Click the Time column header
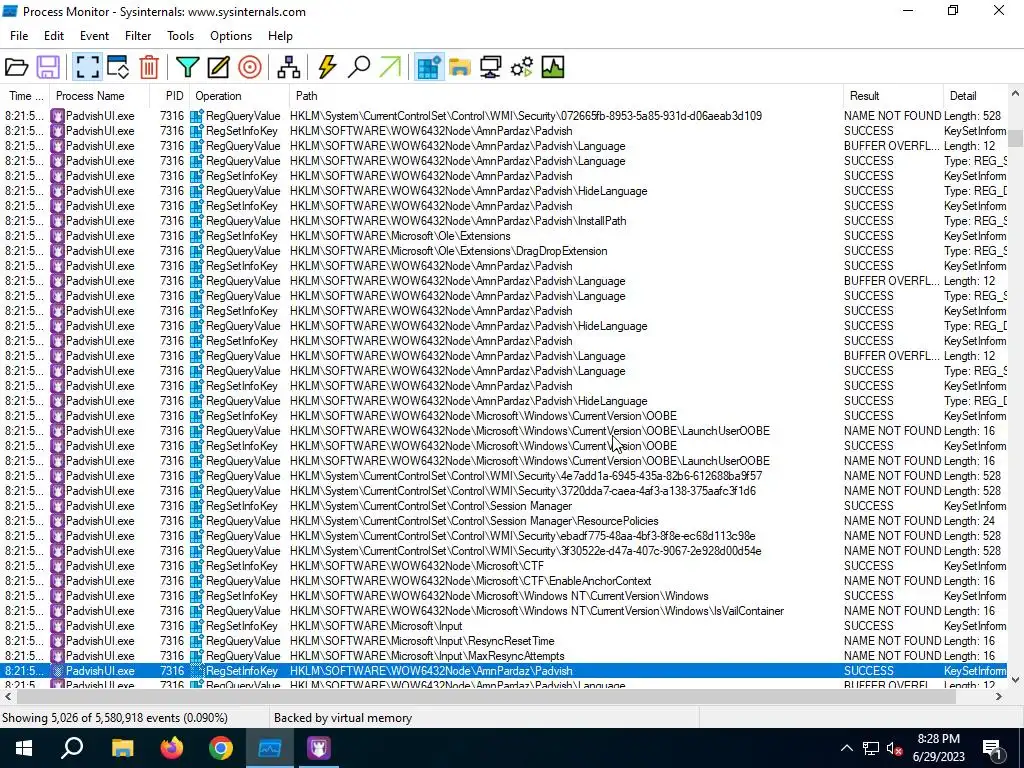The height and width of the screenshot is (768, 1024). pos(25,96)
